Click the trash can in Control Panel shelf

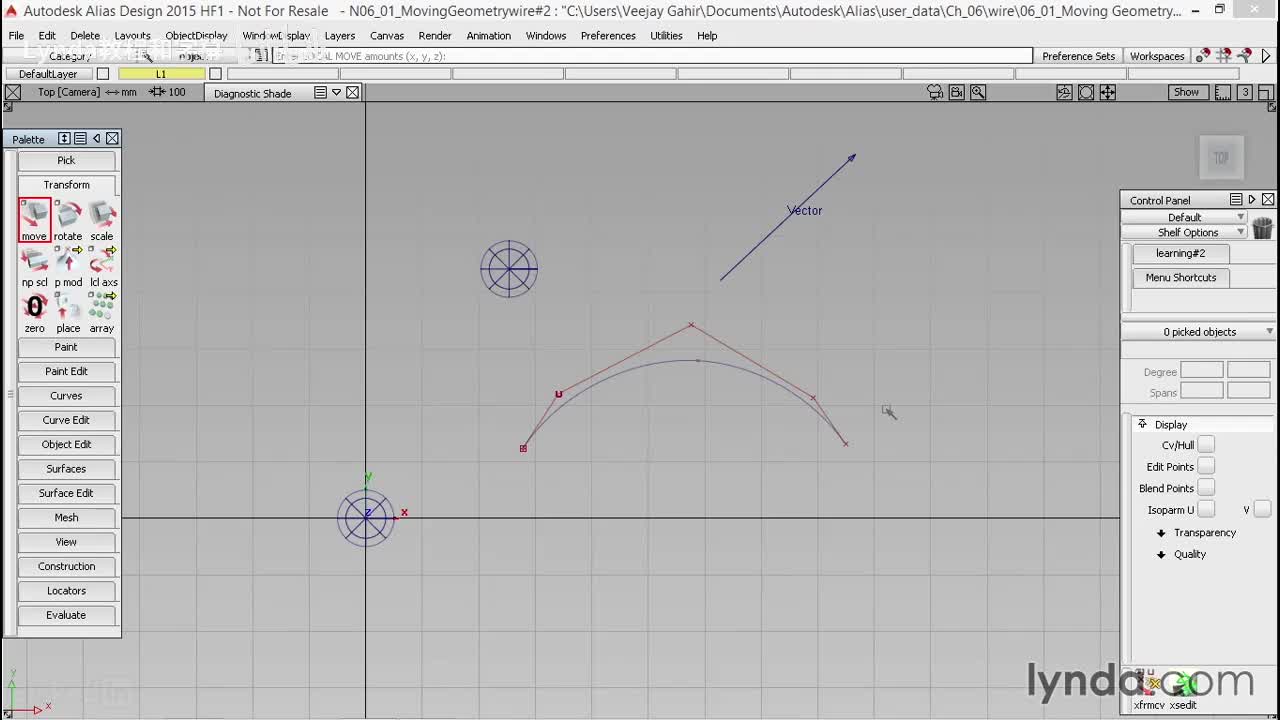pyautogui.click(x=1262, y=227)
